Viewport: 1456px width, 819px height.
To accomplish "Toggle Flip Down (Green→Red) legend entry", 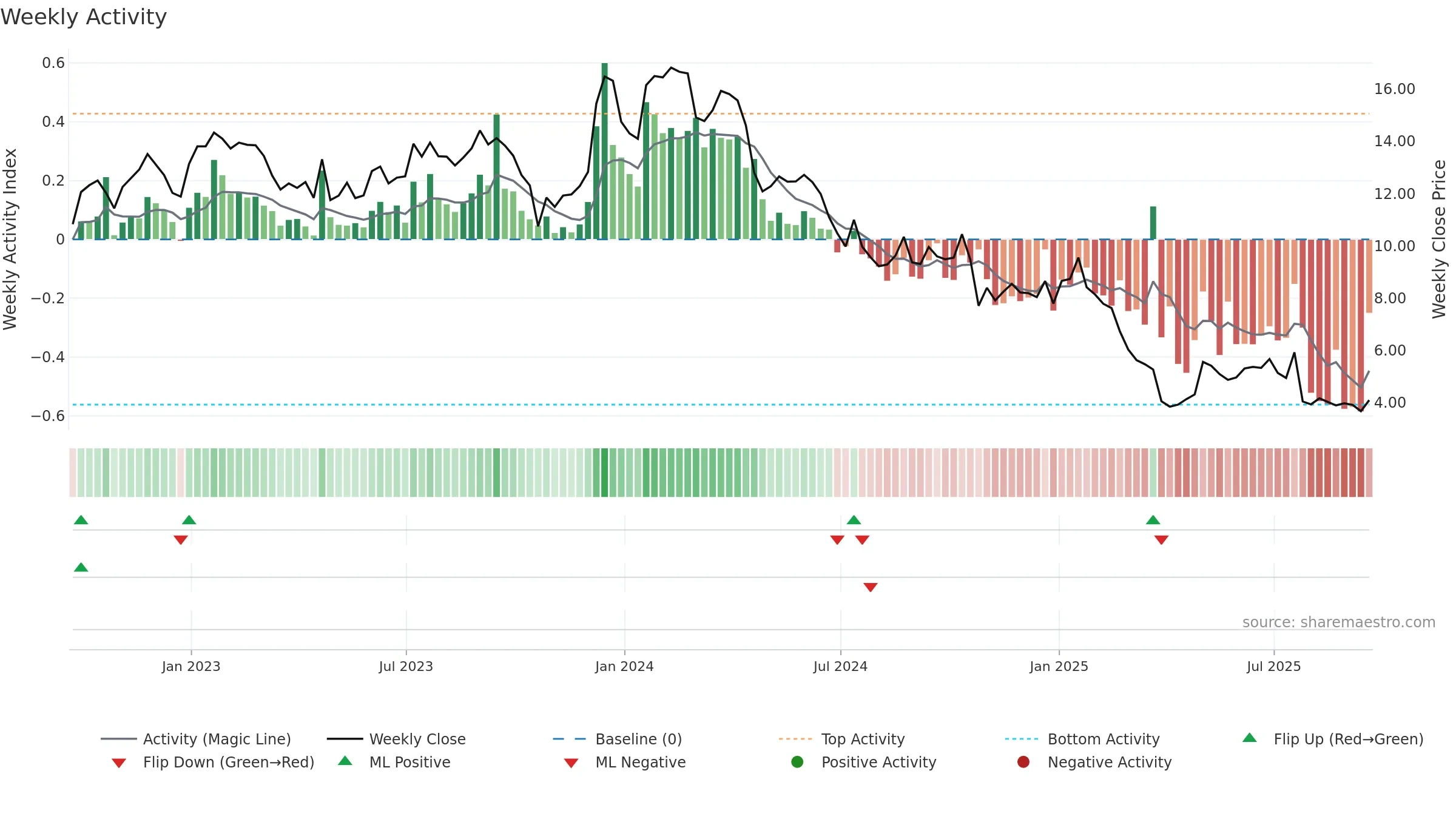I will (x=213, y=762).
